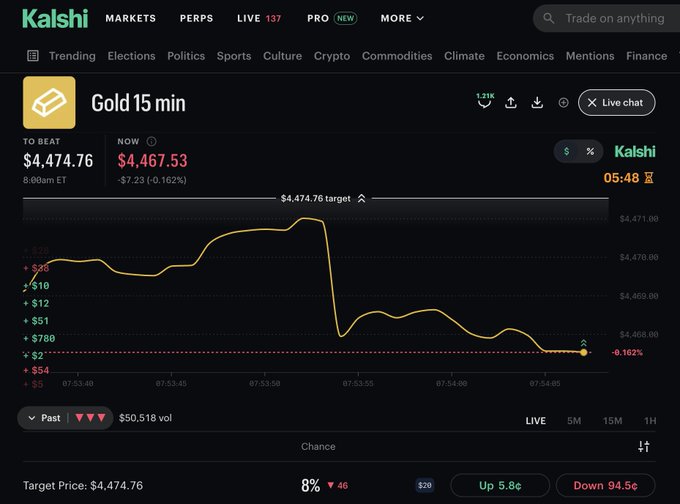
Task: Click 'Target Price: $4,474.76' row text
Action: (x=83, y=485)
